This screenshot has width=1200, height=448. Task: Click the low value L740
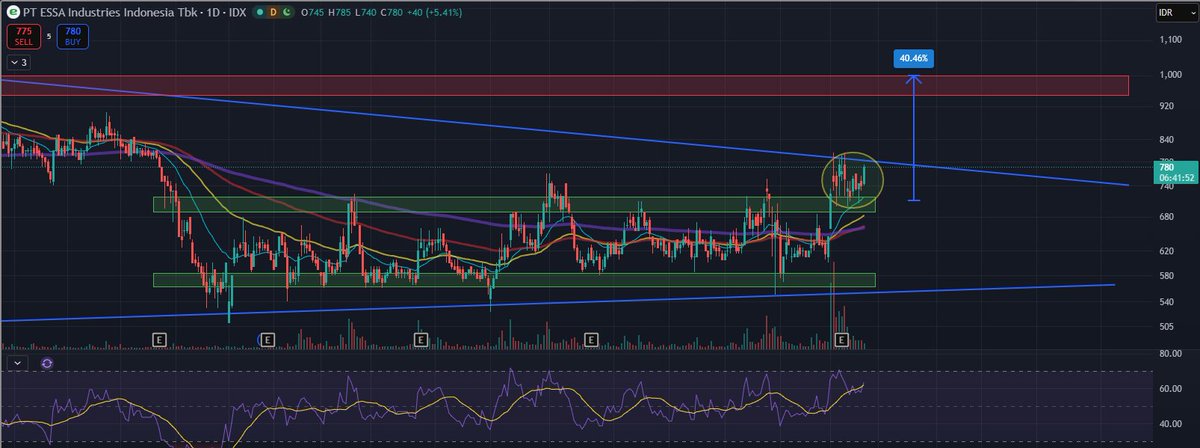pyautogui.click(x=366, y=12)
